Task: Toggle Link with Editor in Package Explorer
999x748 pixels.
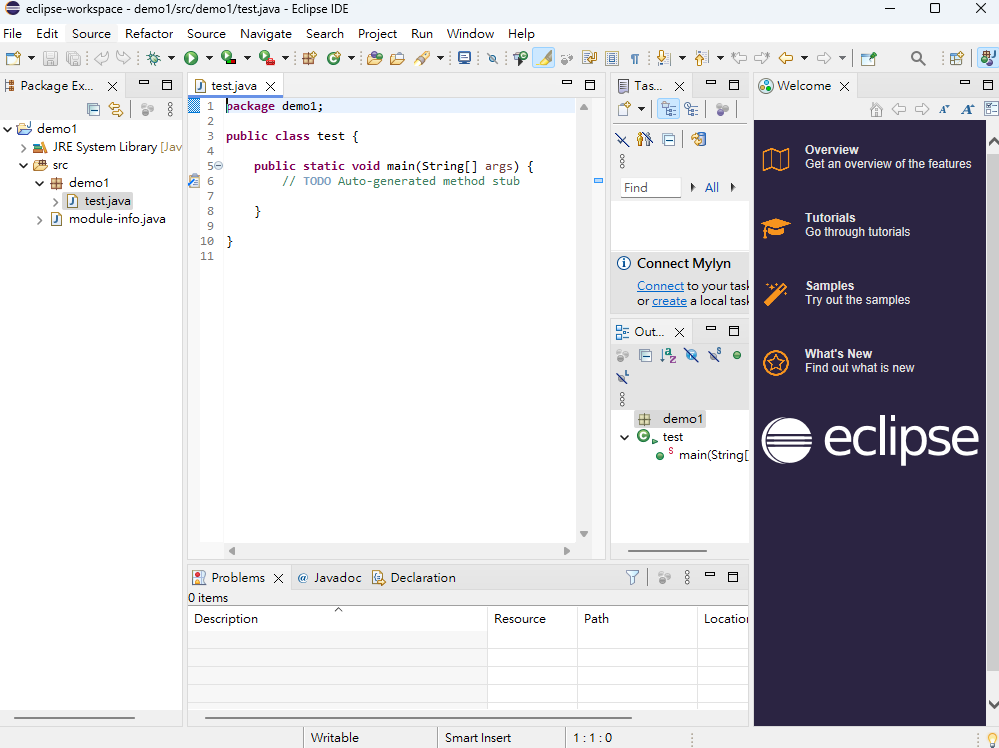Action: 116,110
